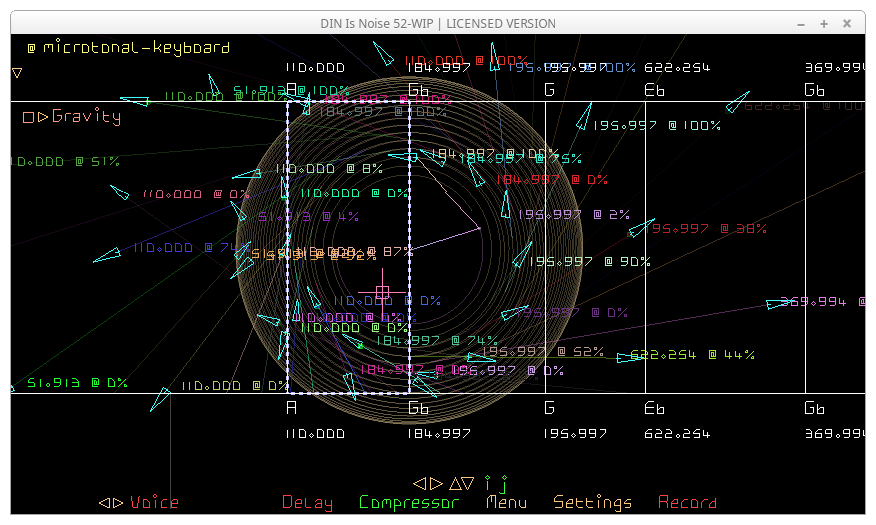Click the down triangle above Menu
This screenshot has height=525, width=876.
click(x=467, y=483)
